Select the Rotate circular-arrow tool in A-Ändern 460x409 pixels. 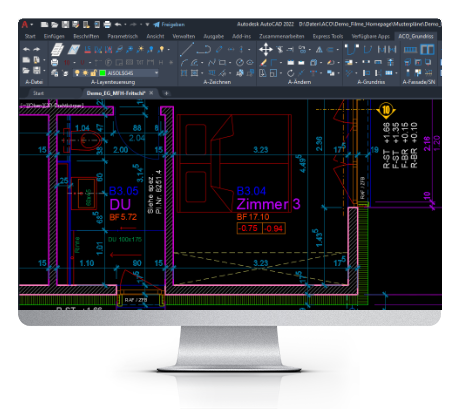(x=291, y=73)
